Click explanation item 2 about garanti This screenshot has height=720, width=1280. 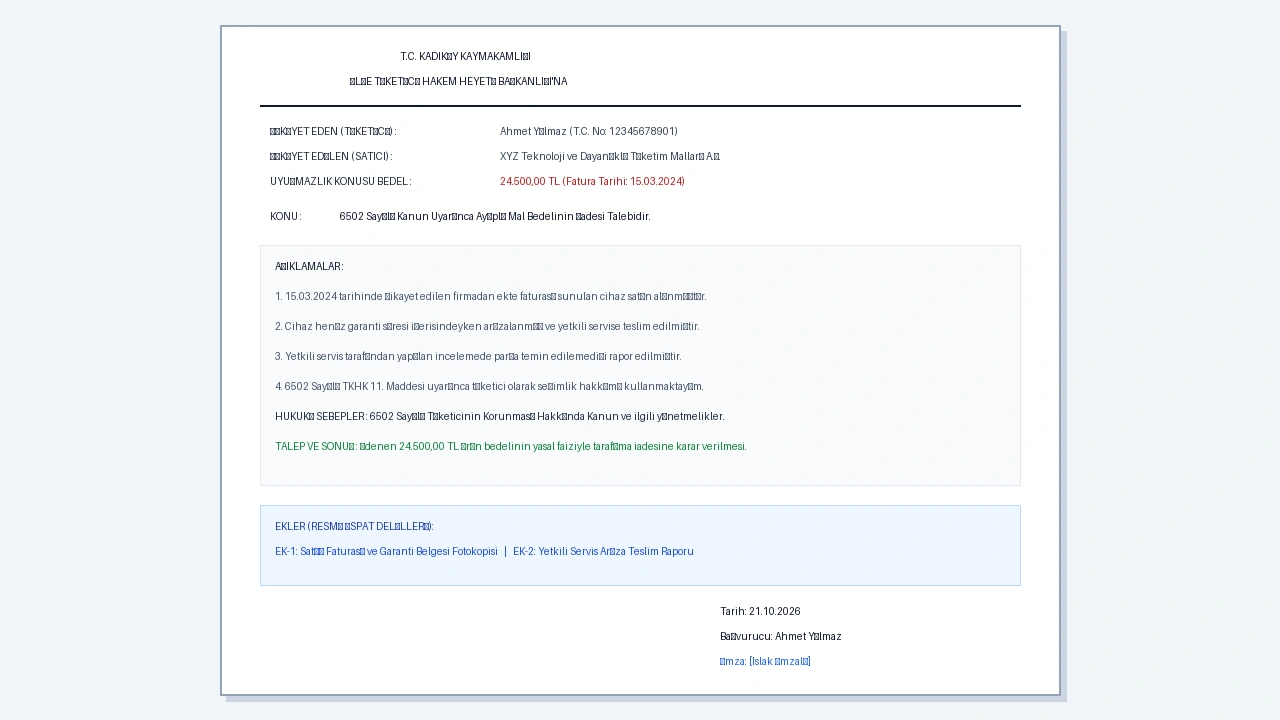(487, 327)
